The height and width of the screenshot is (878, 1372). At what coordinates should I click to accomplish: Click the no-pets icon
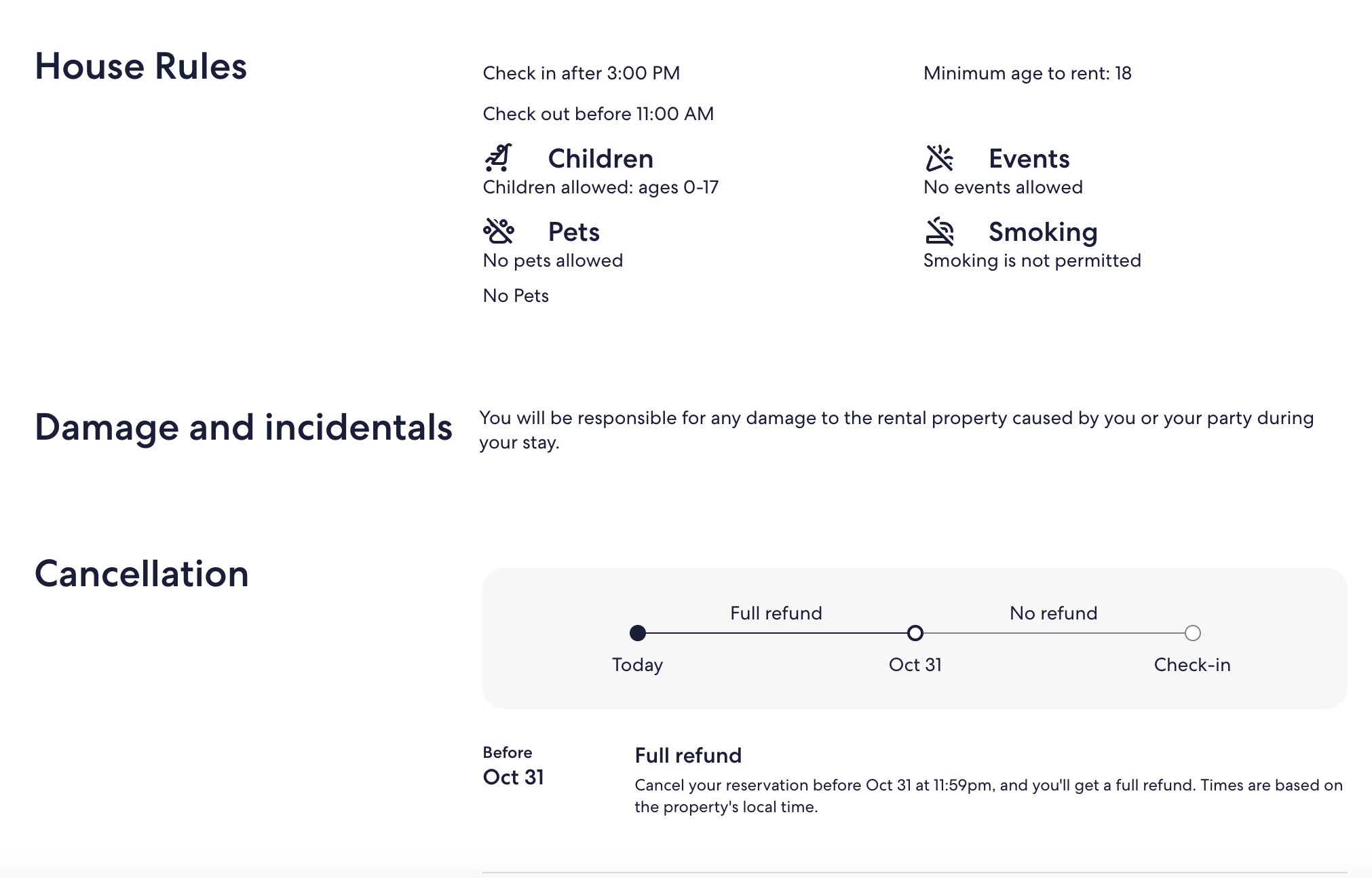(x=500, y=231)
